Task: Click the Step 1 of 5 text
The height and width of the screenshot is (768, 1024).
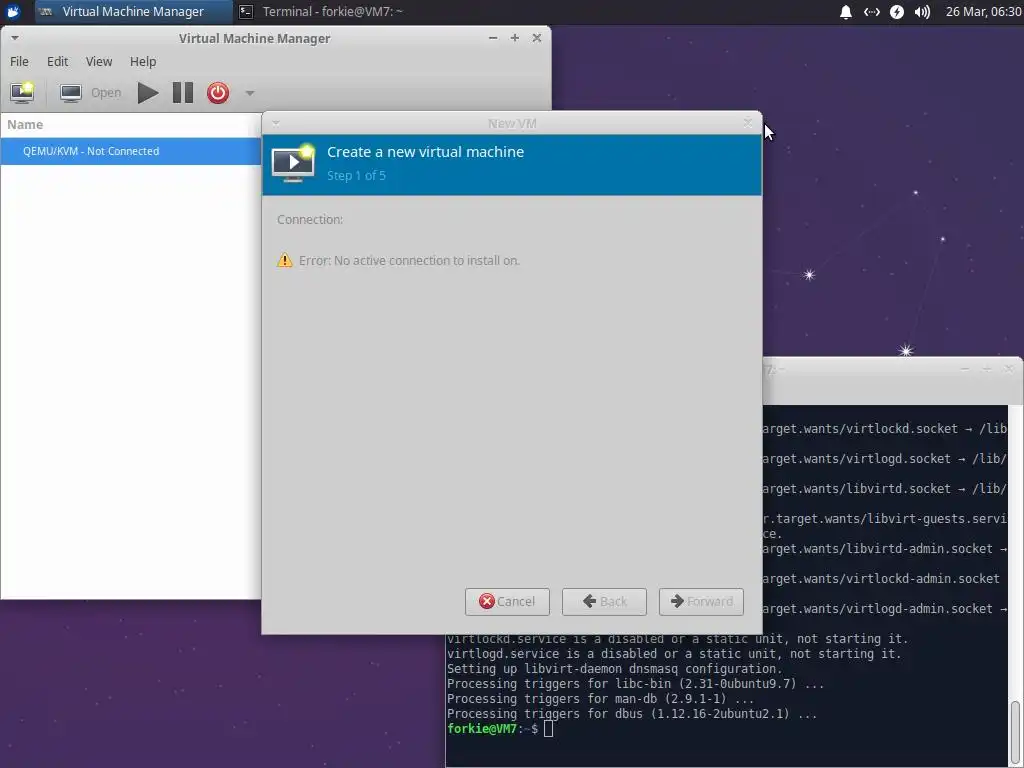Action: [357, 176]
